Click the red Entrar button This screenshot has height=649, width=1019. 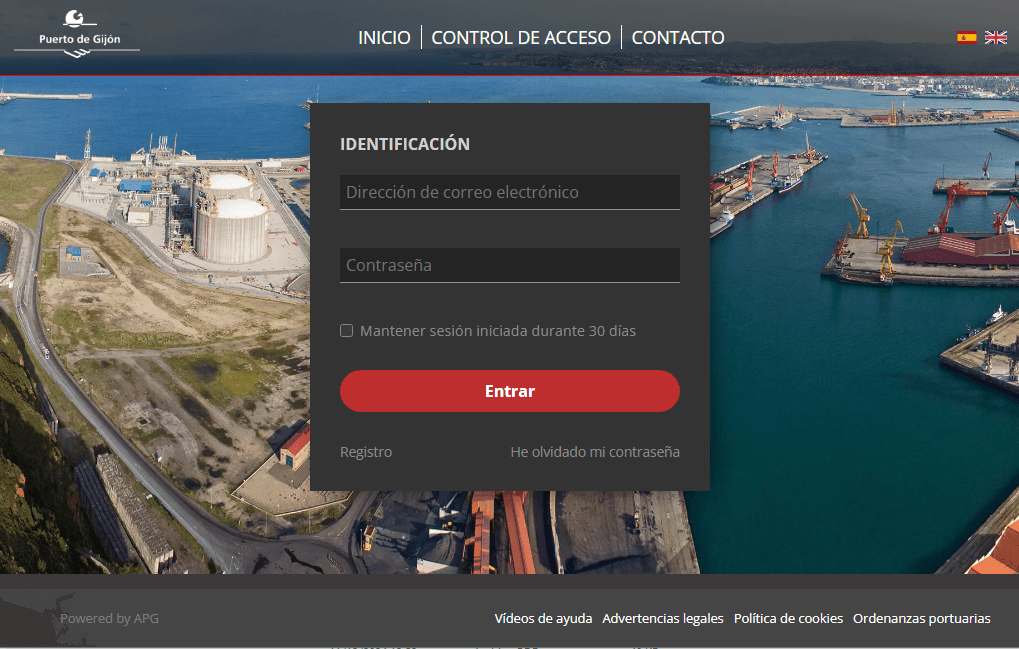pyautogui.click(x=510, y=391)
